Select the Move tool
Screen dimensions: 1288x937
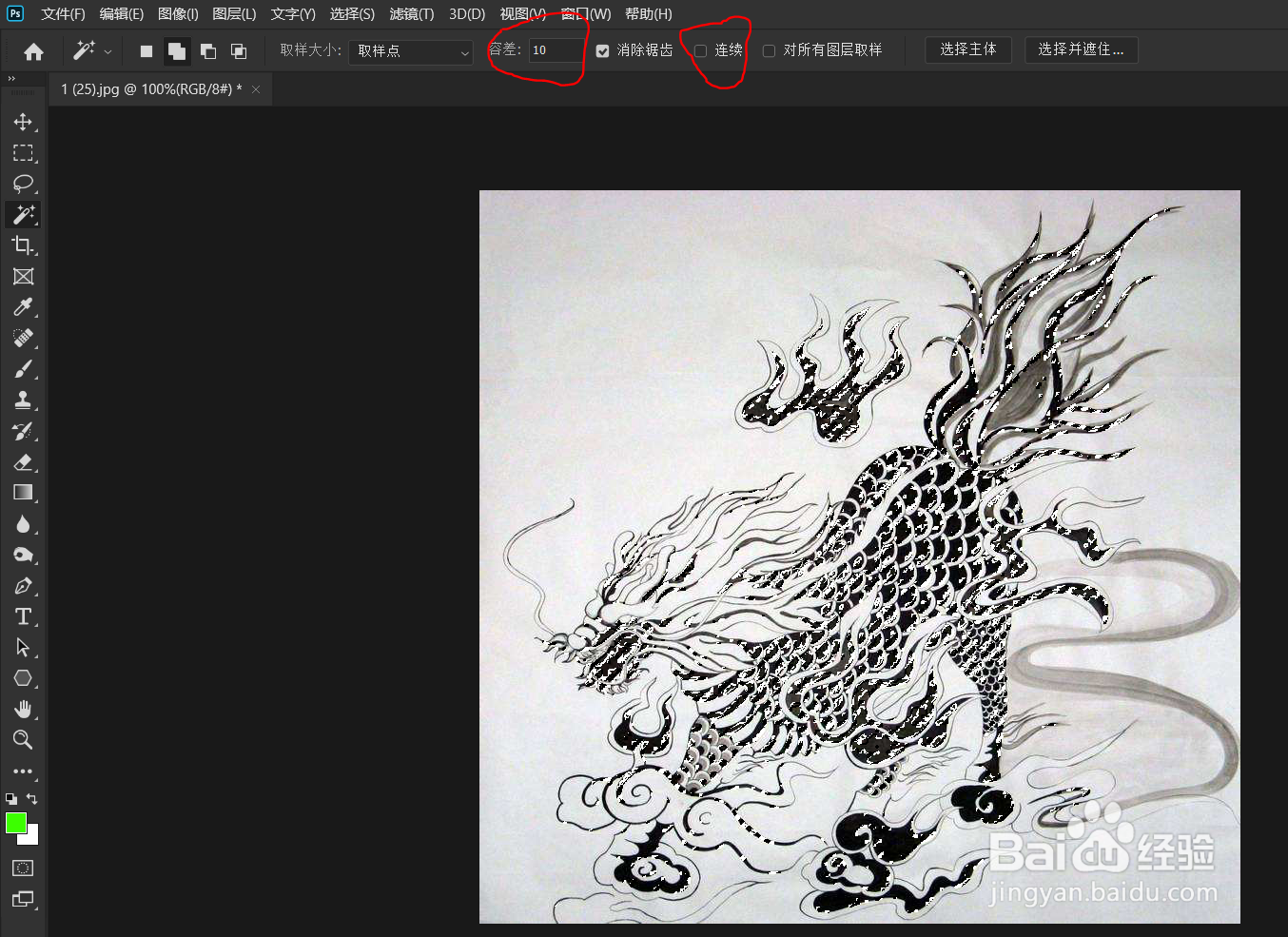23,122
